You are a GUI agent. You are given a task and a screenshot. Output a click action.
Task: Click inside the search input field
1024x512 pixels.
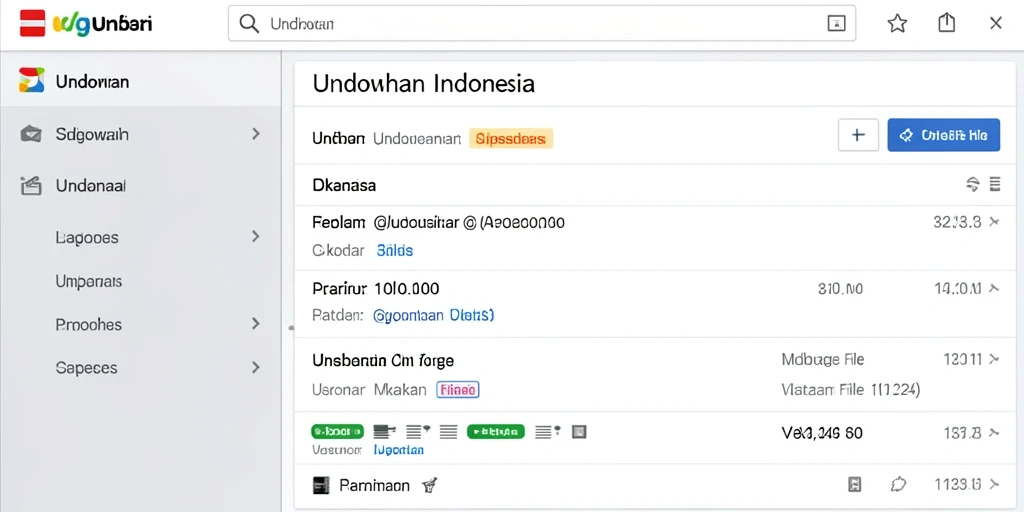542,24
